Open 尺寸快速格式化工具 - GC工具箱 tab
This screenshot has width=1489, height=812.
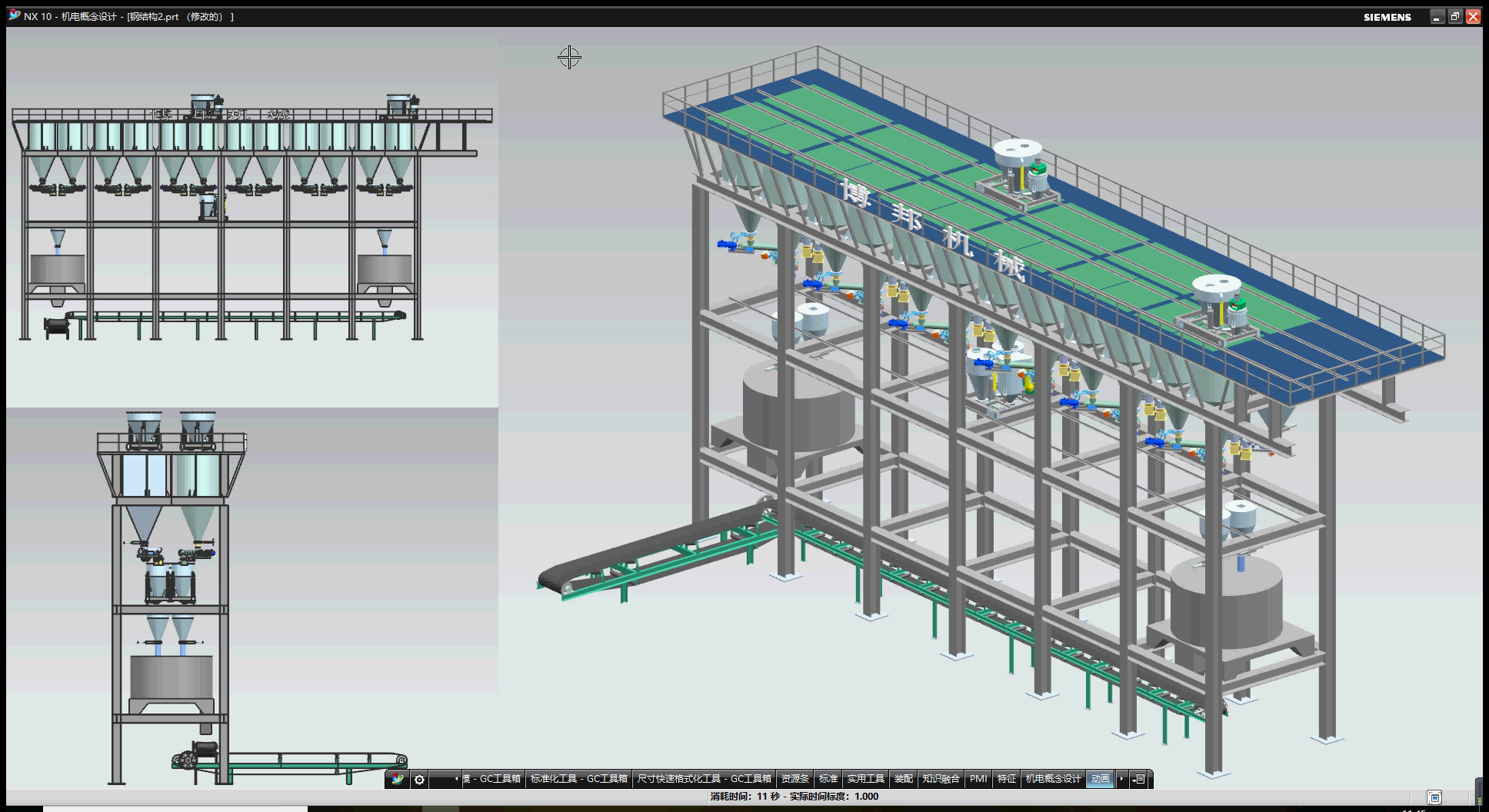[x=704, y=779]
